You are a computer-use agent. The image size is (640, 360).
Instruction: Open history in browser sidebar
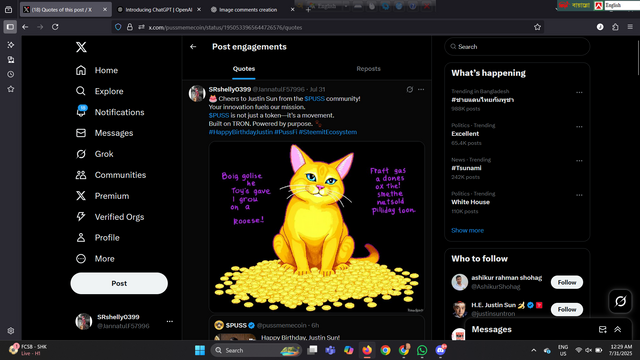11,74
